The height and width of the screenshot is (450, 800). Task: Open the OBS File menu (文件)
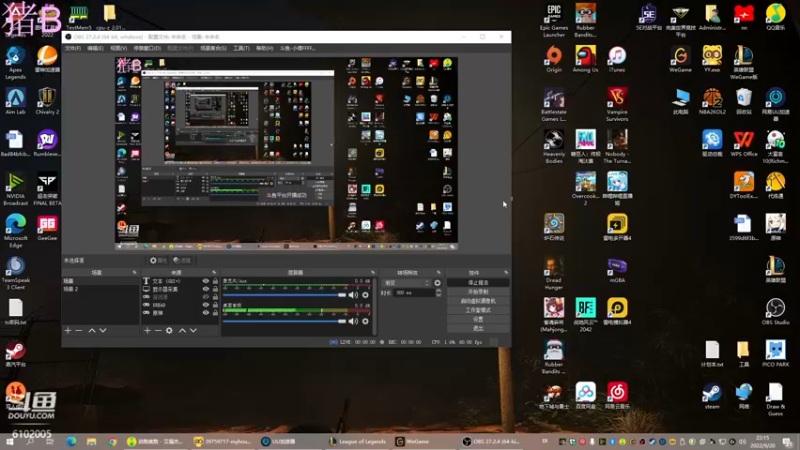(72, 48)
